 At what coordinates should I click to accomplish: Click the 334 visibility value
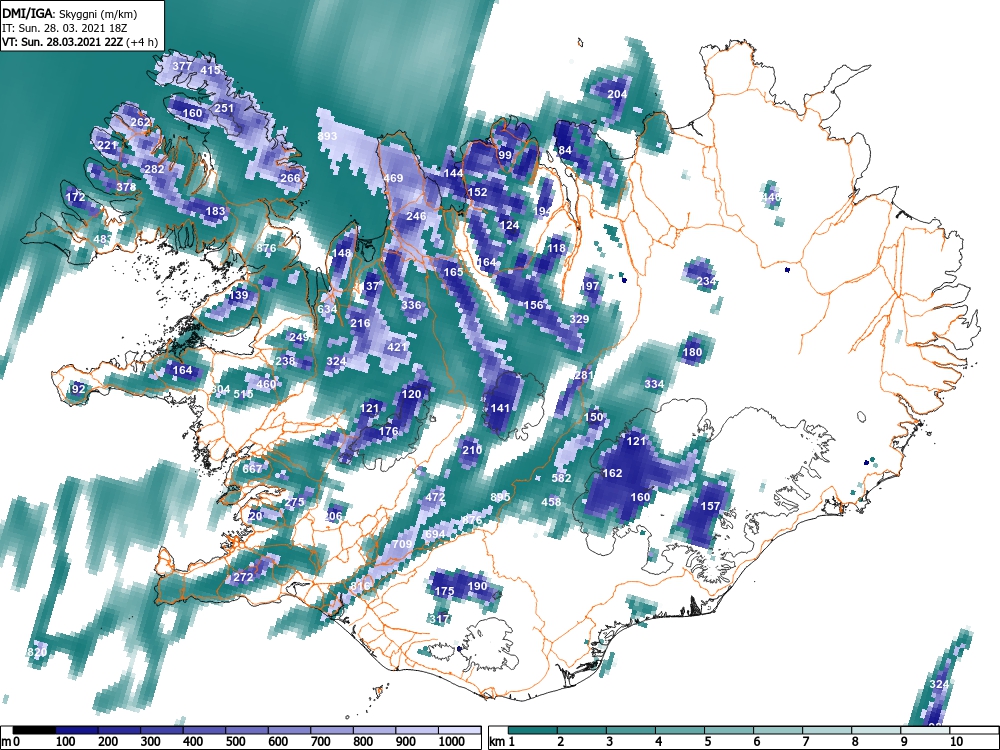654,384
